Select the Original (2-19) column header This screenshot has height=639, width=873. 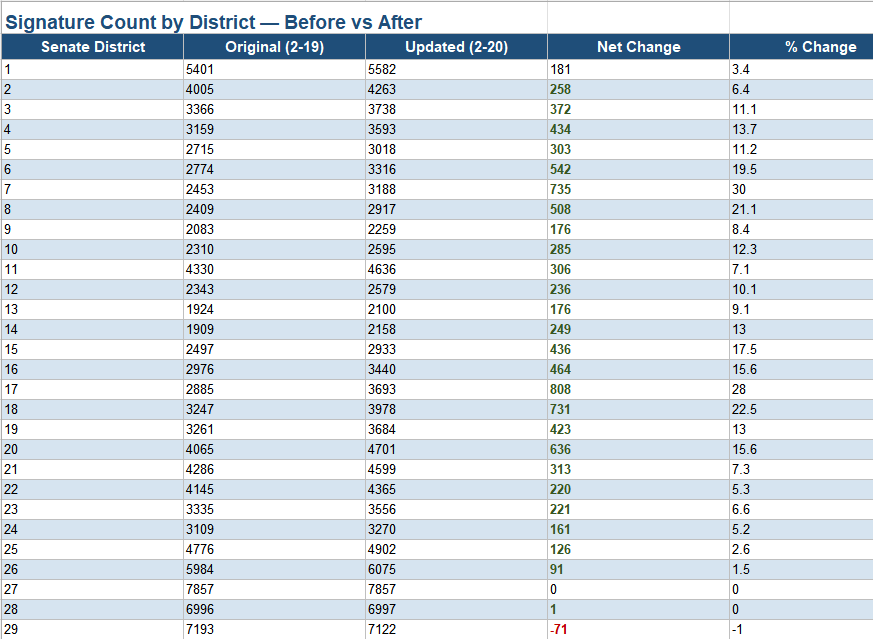coord(274,47)
